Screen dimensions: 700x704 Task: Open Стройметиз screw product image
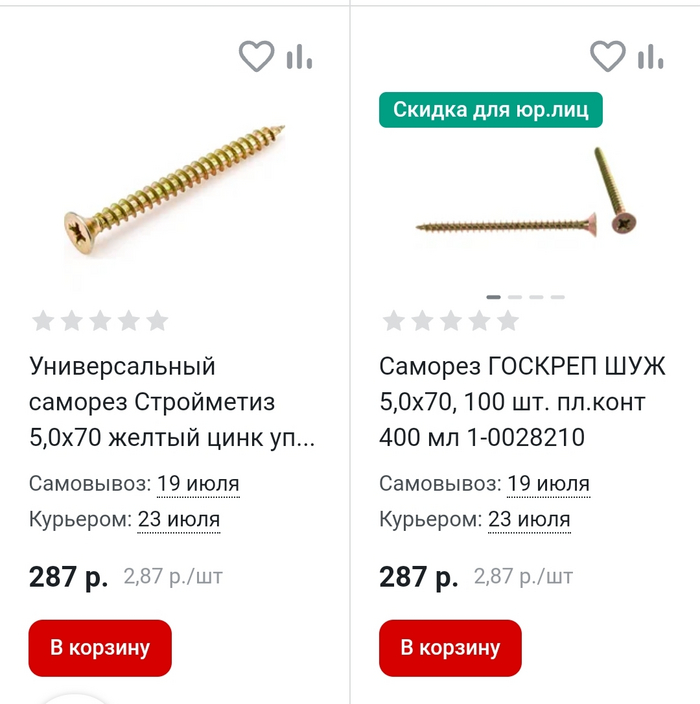coord(174,189)
